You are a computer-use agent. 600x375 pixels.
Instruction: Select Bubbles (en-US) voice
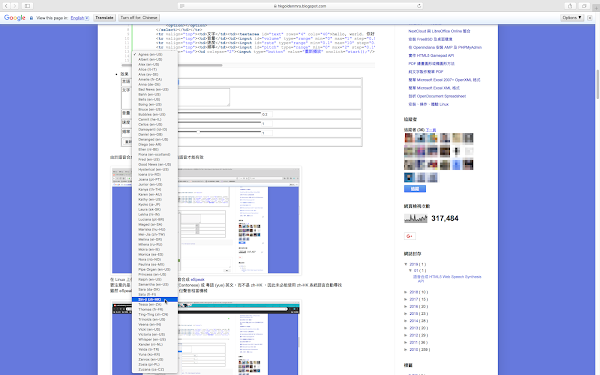tap(155, 114)
